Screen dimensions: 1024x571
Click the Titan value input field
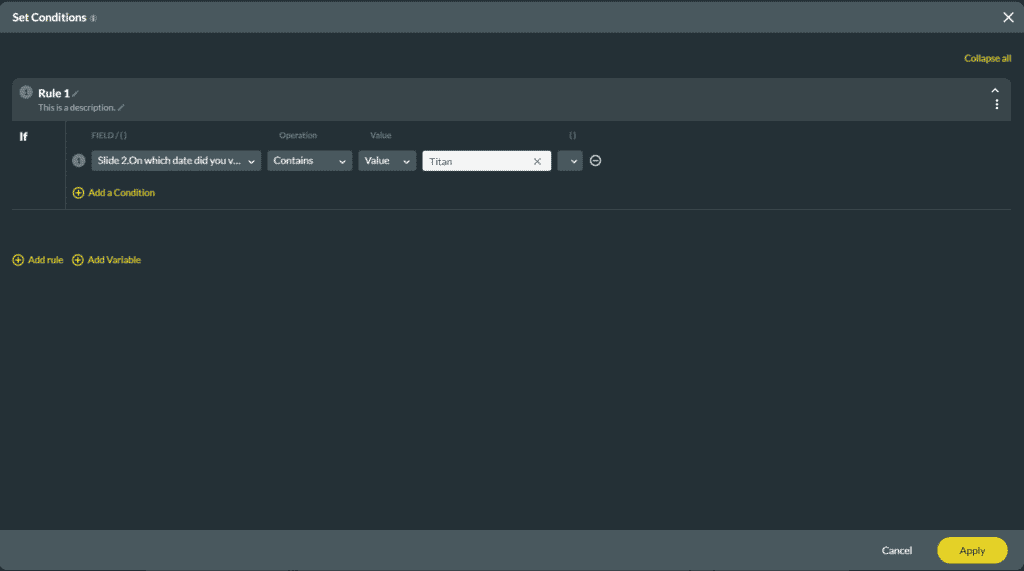[477, 161]
